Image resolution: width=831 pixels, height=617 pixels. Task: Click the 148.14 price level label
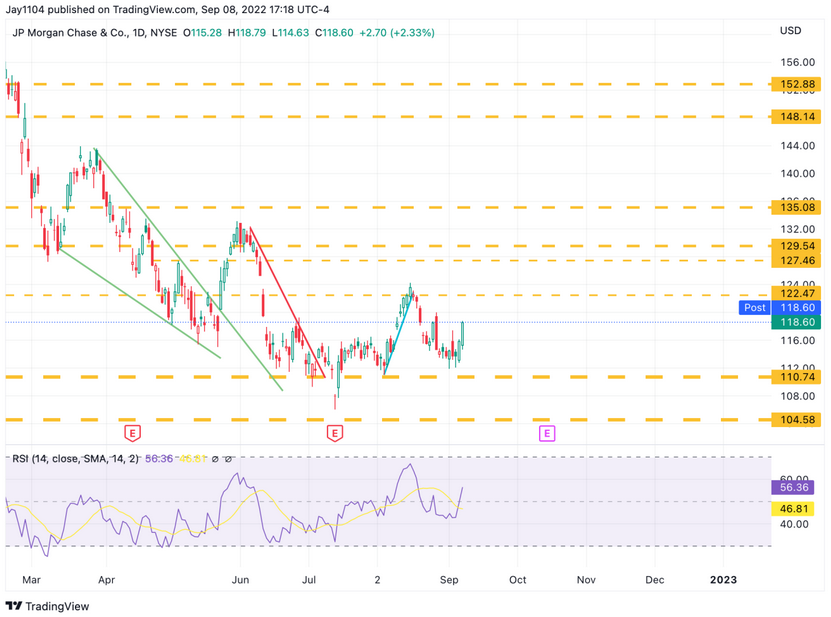click(x=796, y=117)
